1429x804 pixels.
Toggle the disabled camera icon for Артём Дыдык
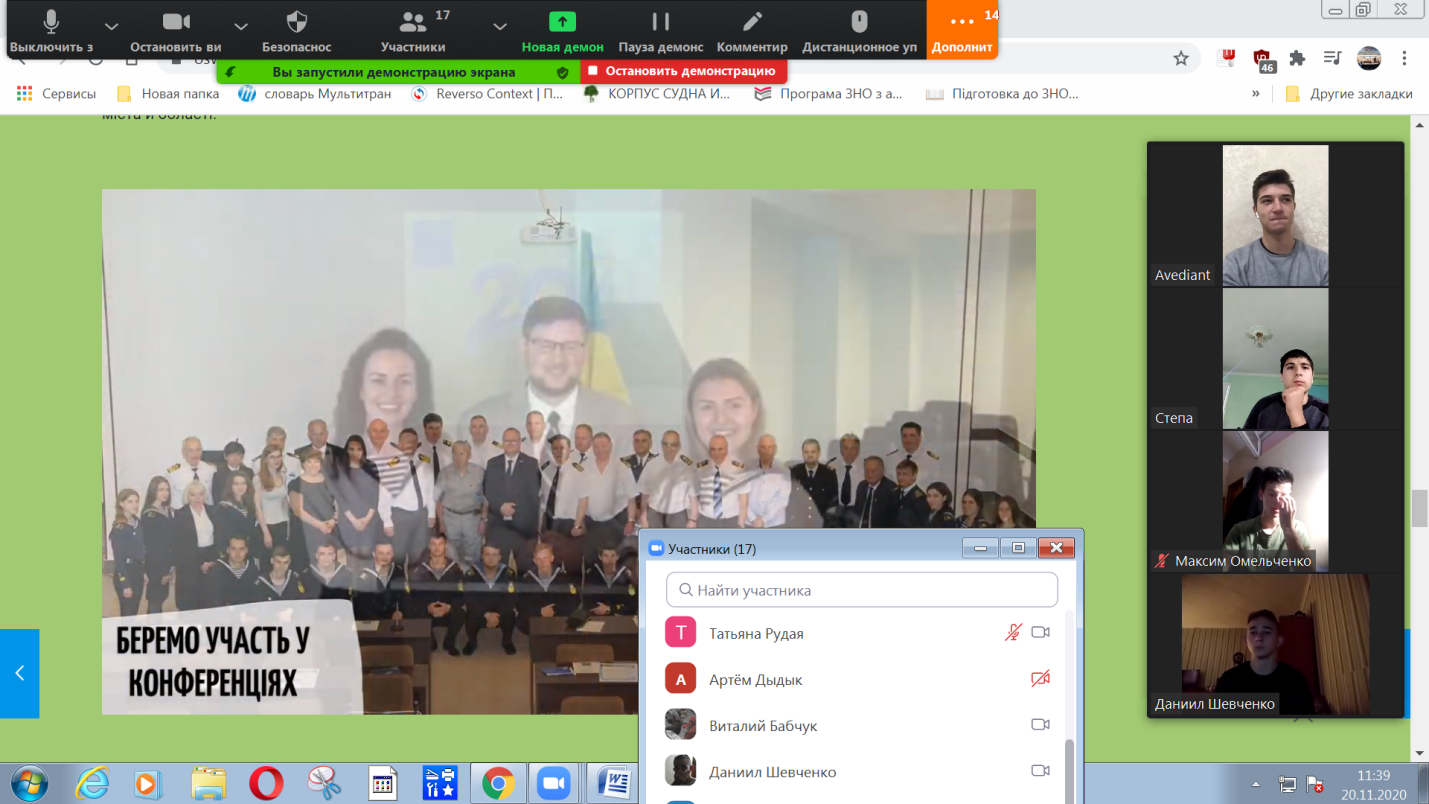click(x=1040, y=679)
